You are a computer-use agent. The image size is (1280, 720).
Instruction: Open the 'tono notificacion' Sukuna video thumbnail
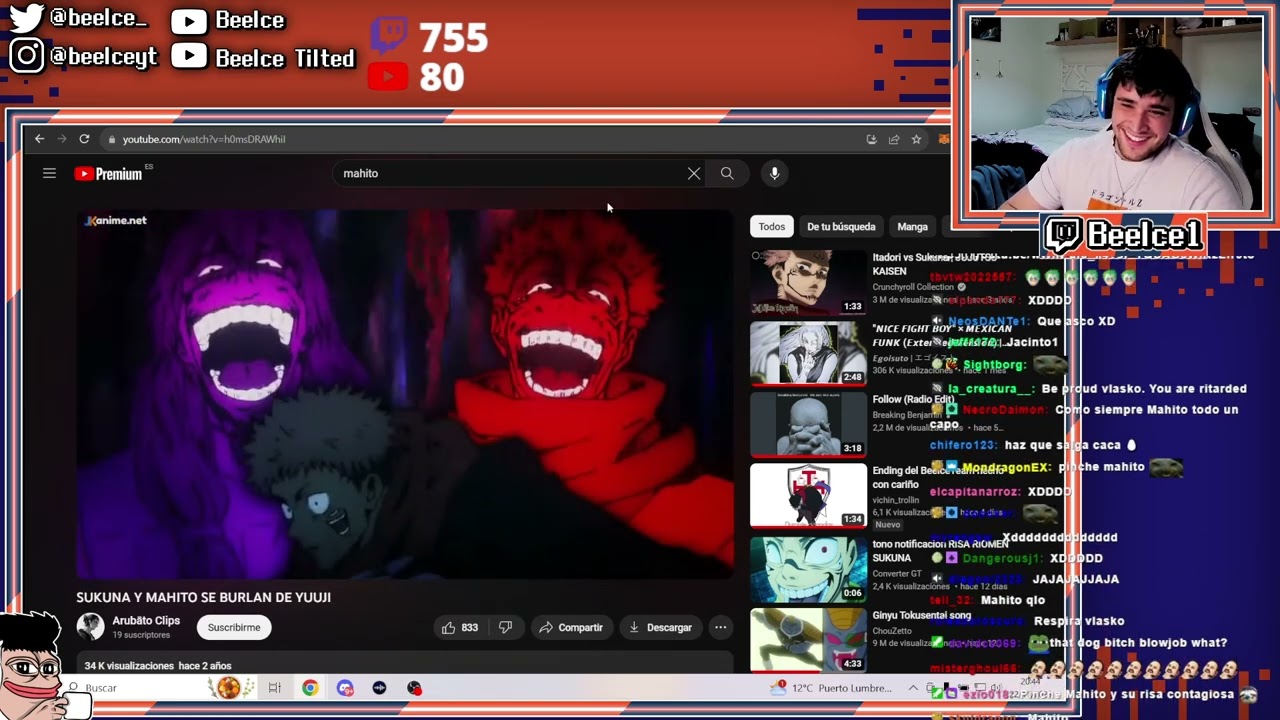click(x=808, y=569)
